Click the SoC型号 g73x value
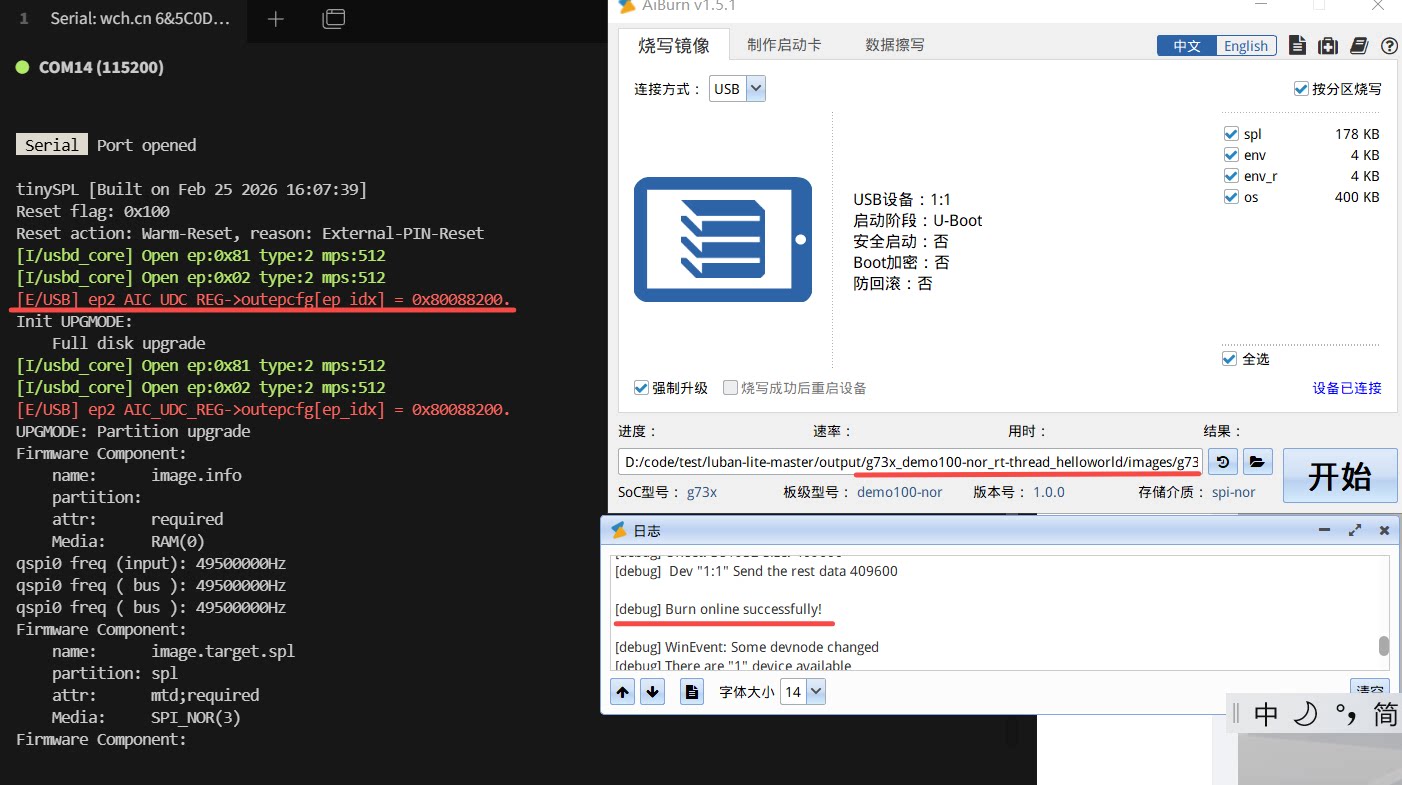Screen dimensions: 1402x785 coord(702,492)
